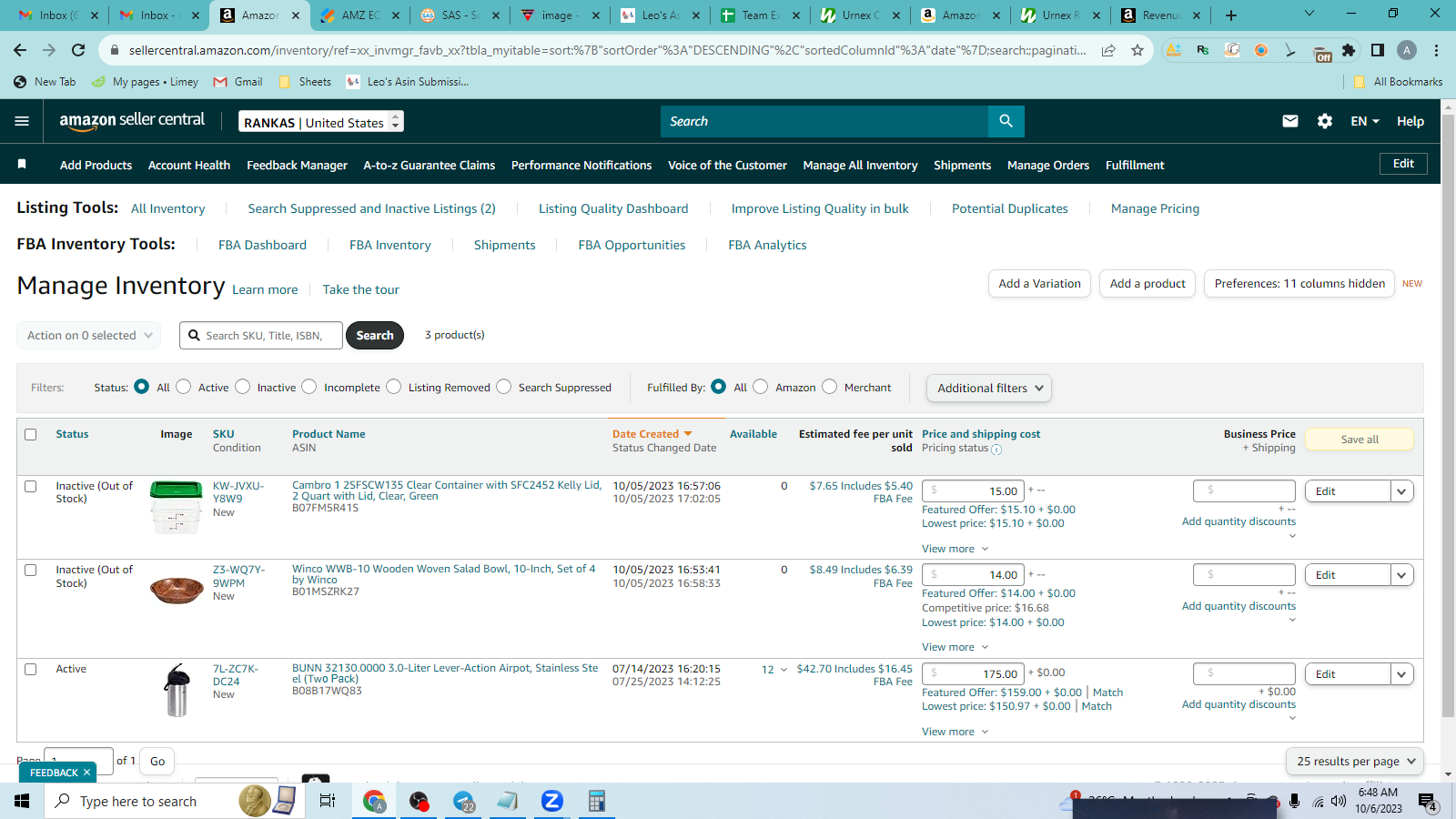Image resolution: width=1456 pixels, height=819 pixels.
Task: Close the FEEDBACK tab with X
Action: pyautogui.click(x=86, y=773)
